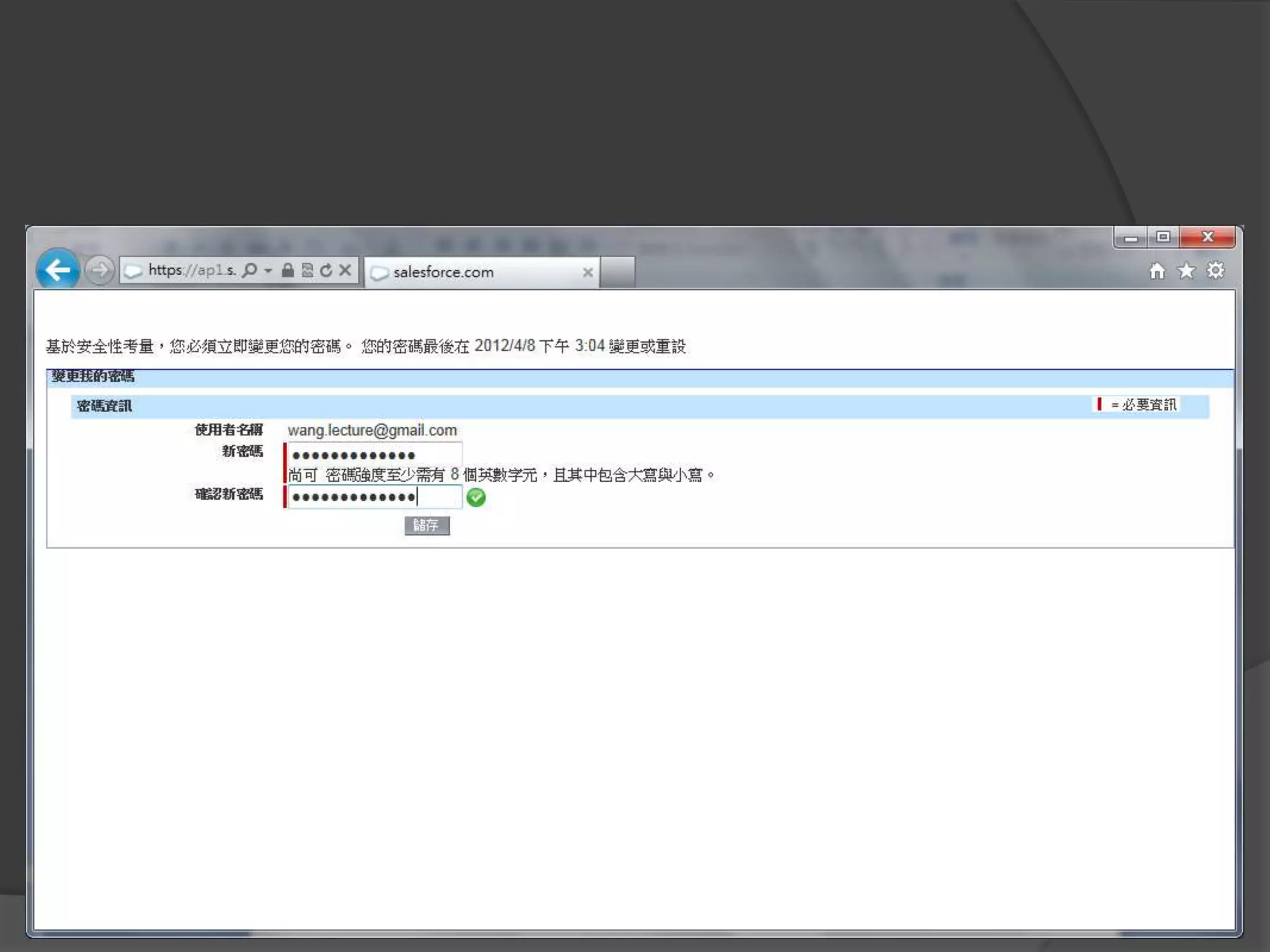Click the Stop loading X icon
The height and width of the screenshot is (952, 1270).
(x=345, y=270)
